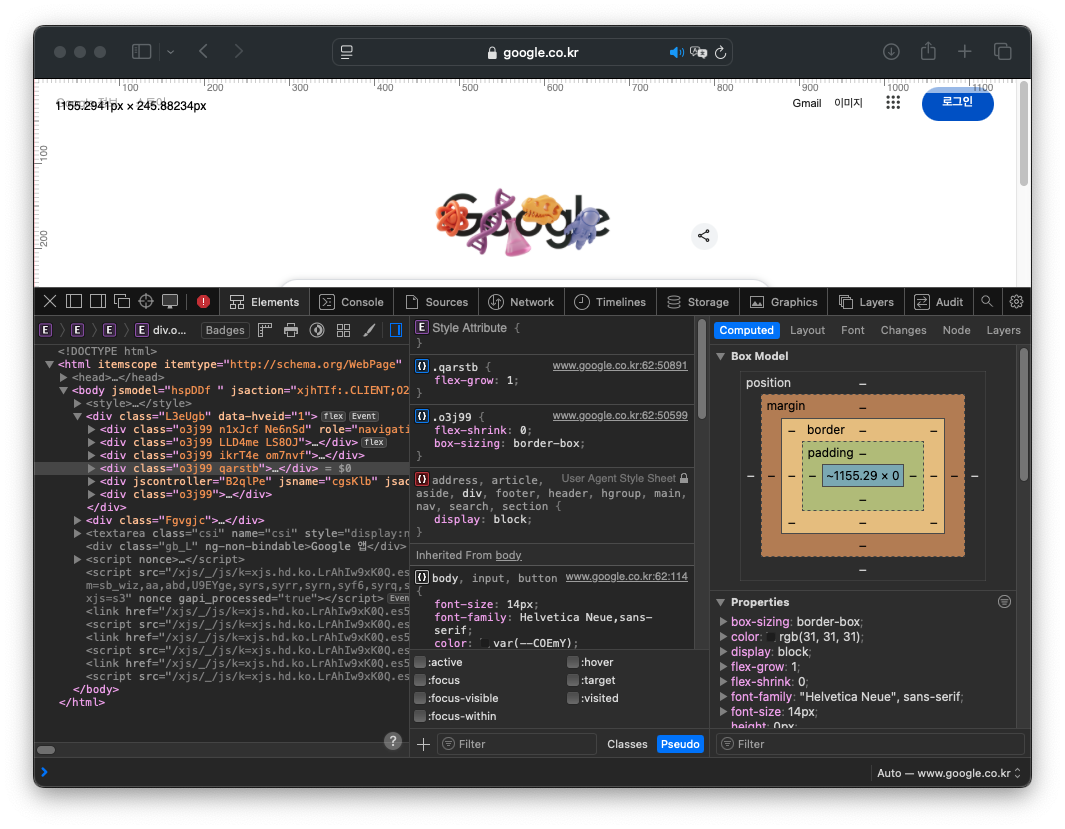Start element selection with crosshair icon
Image resolution: width=1065 pixels, height=829 pixels.
pyautogui.click(x=146, y=301)
